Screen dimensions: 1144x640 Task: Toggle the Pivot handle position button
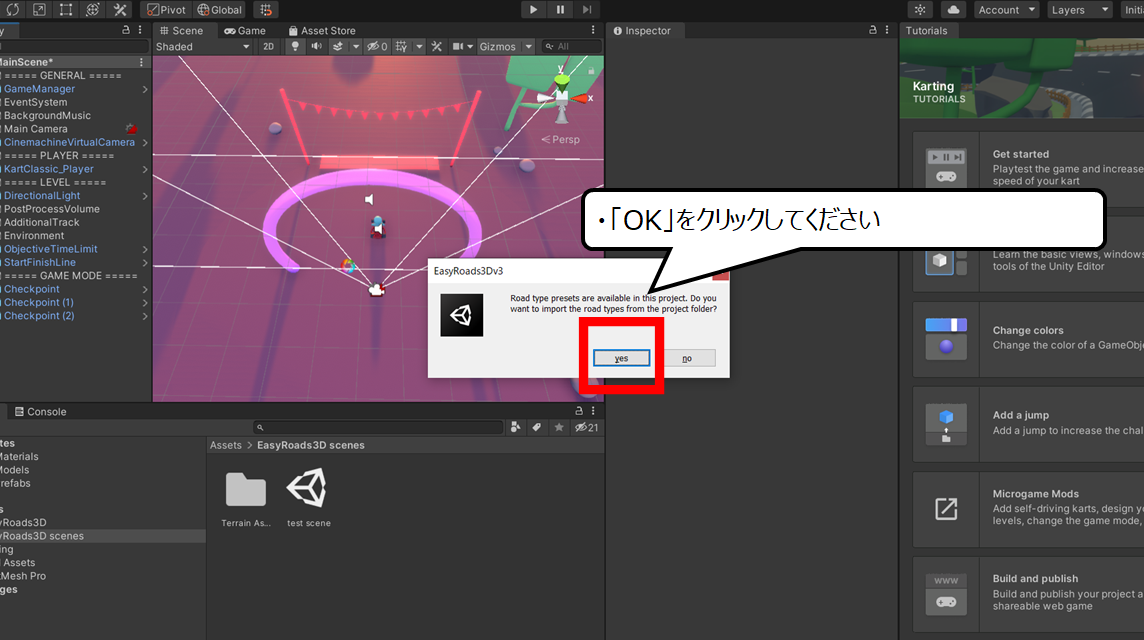pyautogui.click(x=166, y=9)
